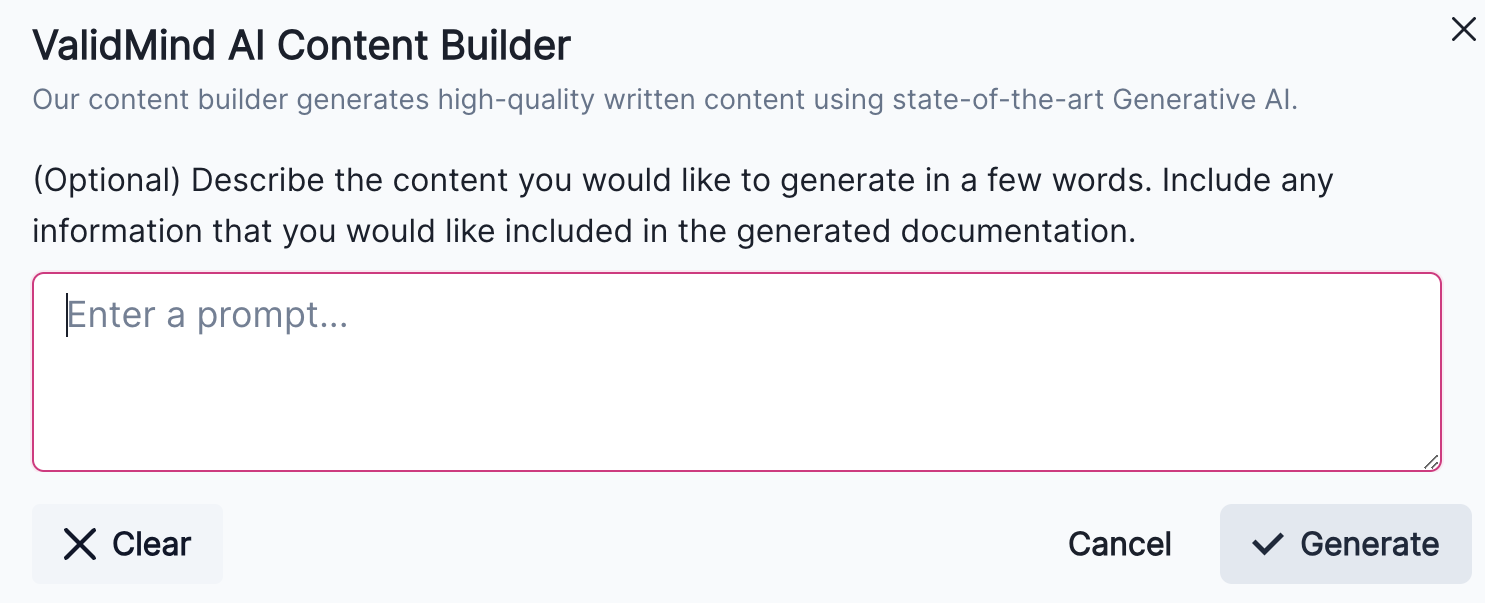This screenshot has width=1485, height=603.
Task: Activate Generate to create AI content
Action: pos(1345,544)
